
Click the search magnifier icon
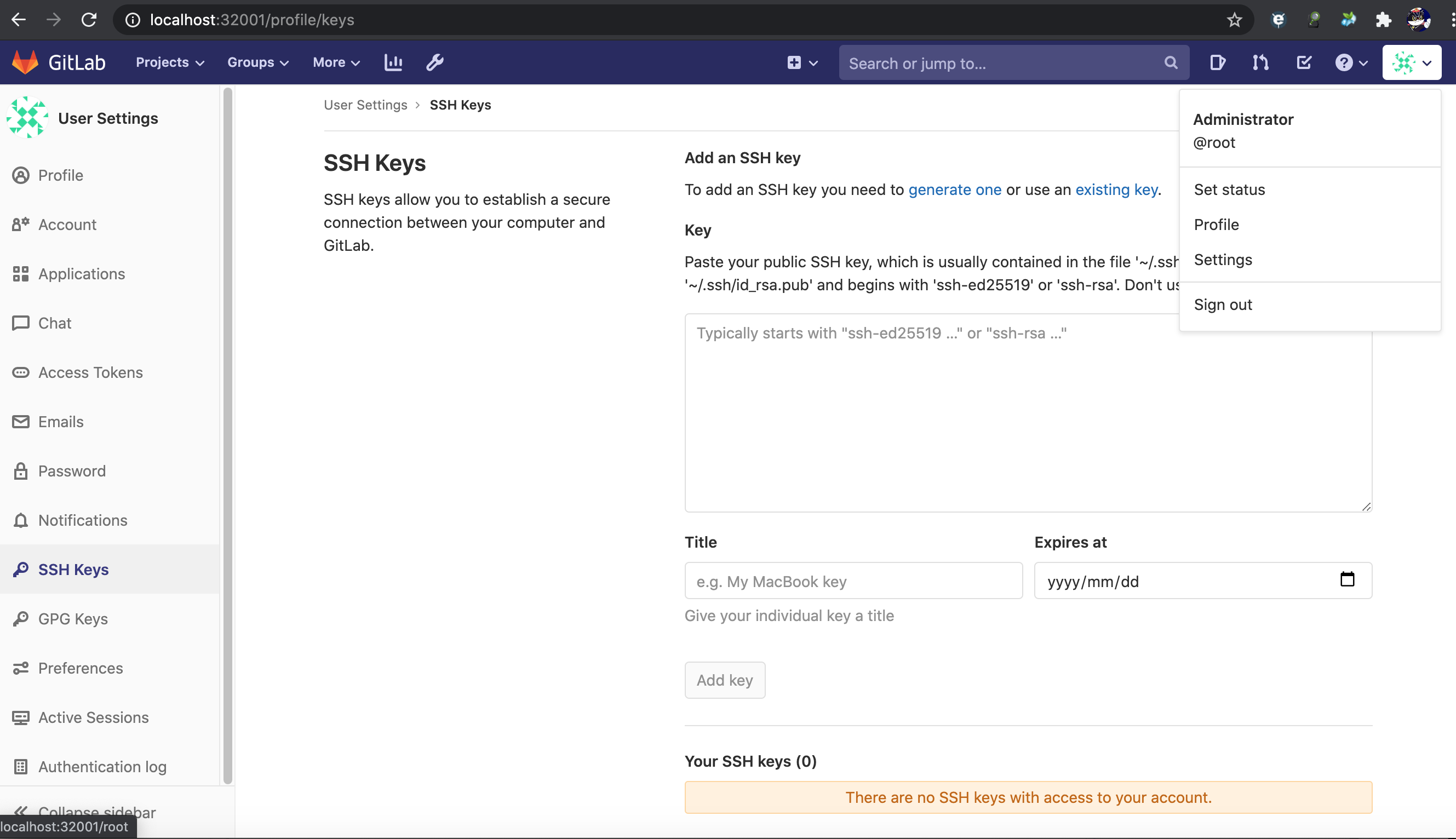click(x=1170, y=62)
